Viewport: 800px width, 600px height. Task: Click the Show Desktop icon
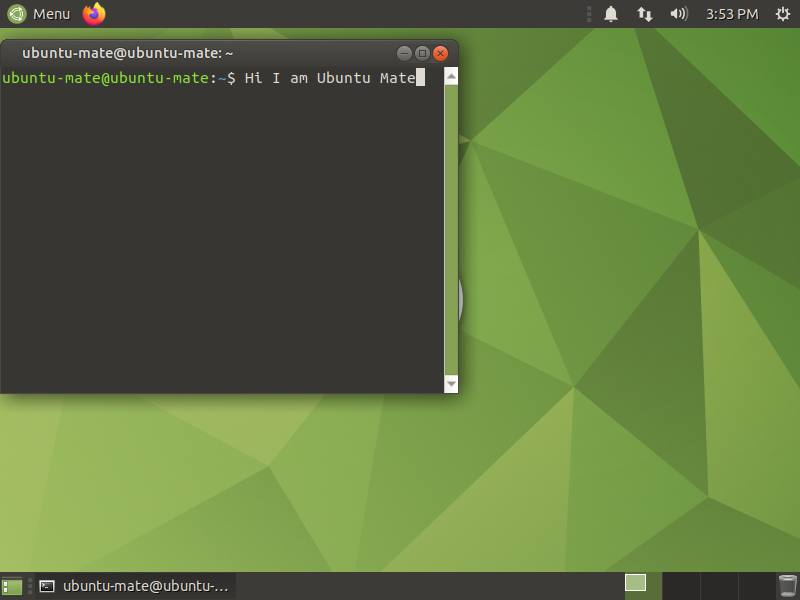click(x=12, y=586)
